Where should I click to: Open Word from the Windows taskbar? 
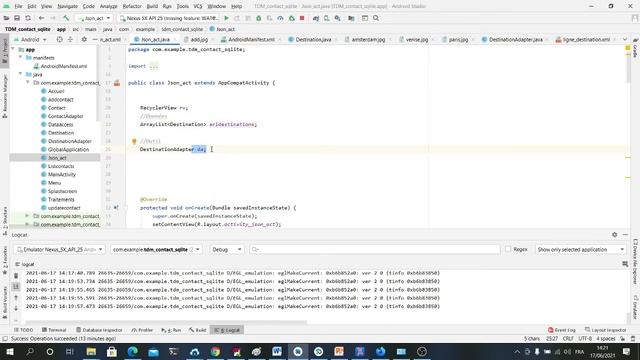[x=277, y=351]
